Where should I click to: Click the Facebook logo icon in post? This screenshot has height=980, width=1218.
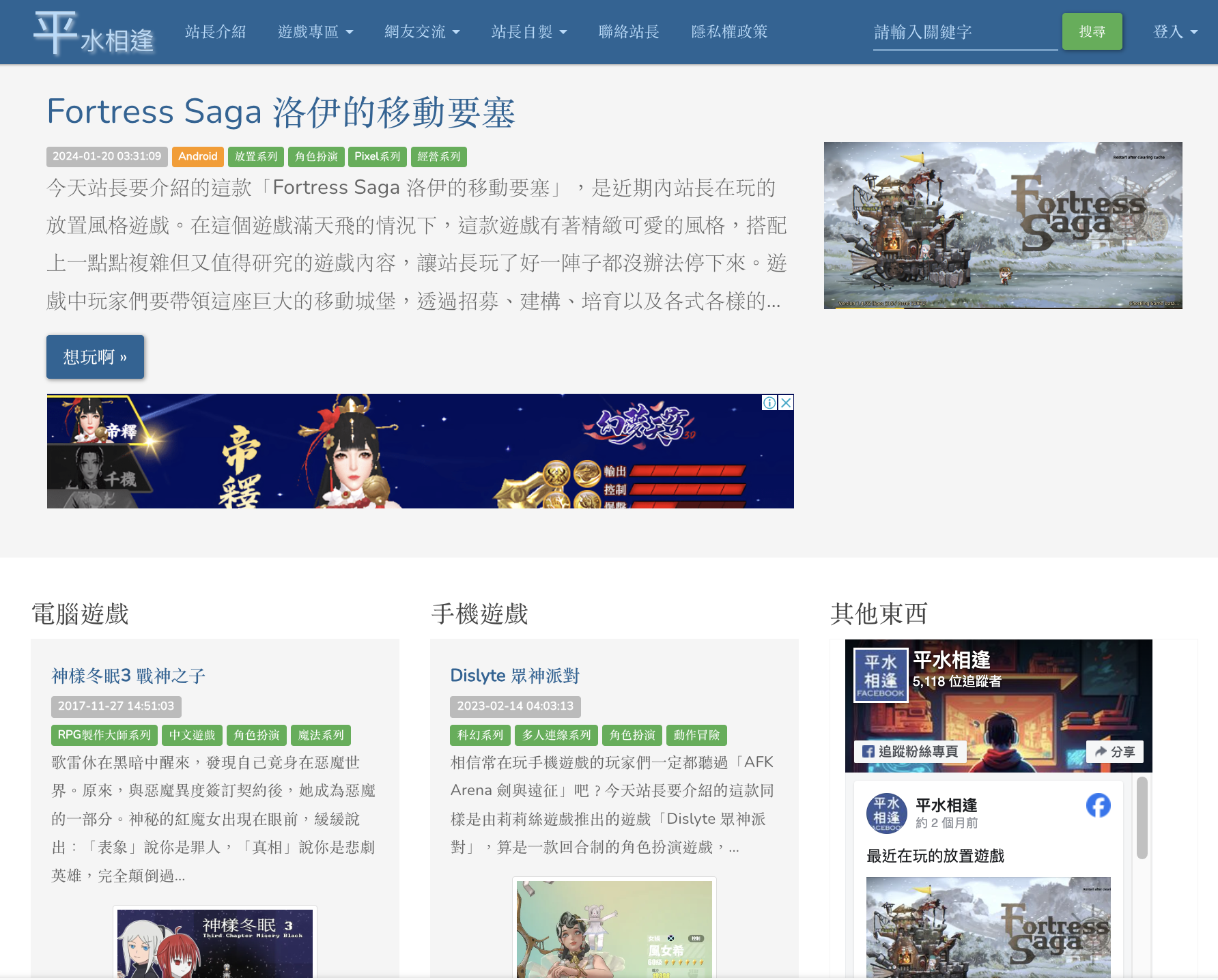[1098, 805]
